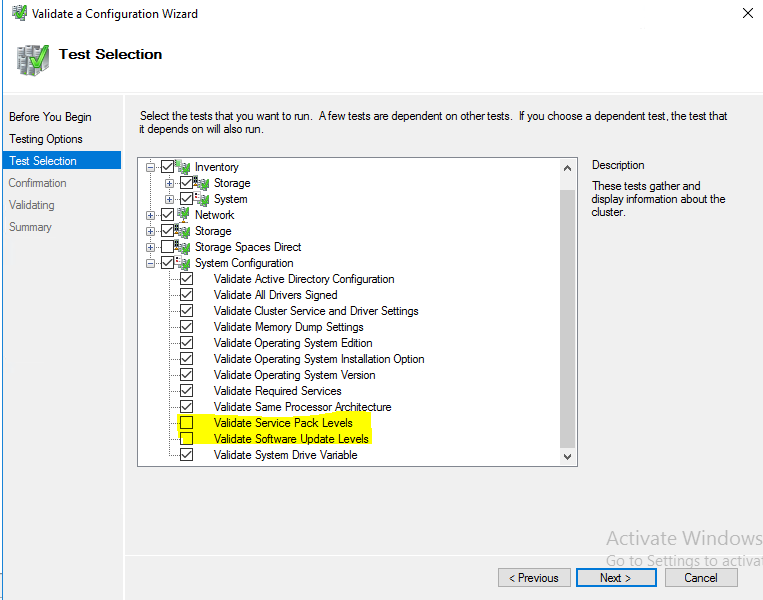Screen dimensions: 763x600
Task: Select Validate Same Processor Architecture text
Action: click(x=303, y=406)
